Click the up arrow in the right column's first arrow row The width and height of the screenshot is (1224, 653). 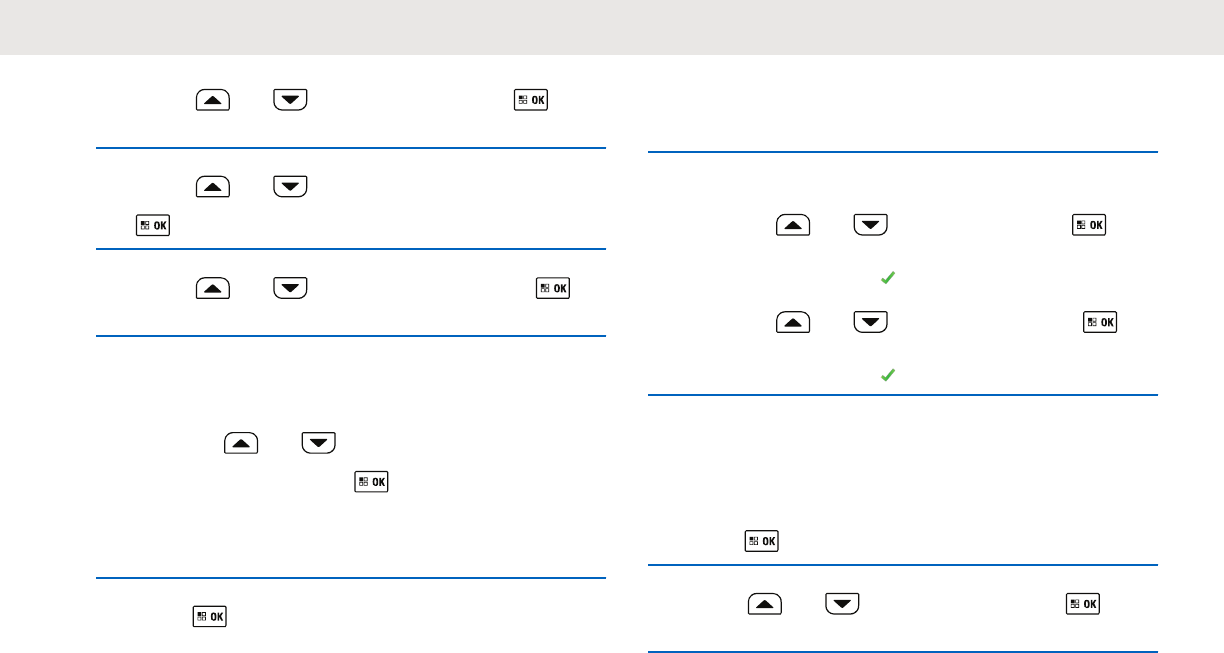point(793,225)
